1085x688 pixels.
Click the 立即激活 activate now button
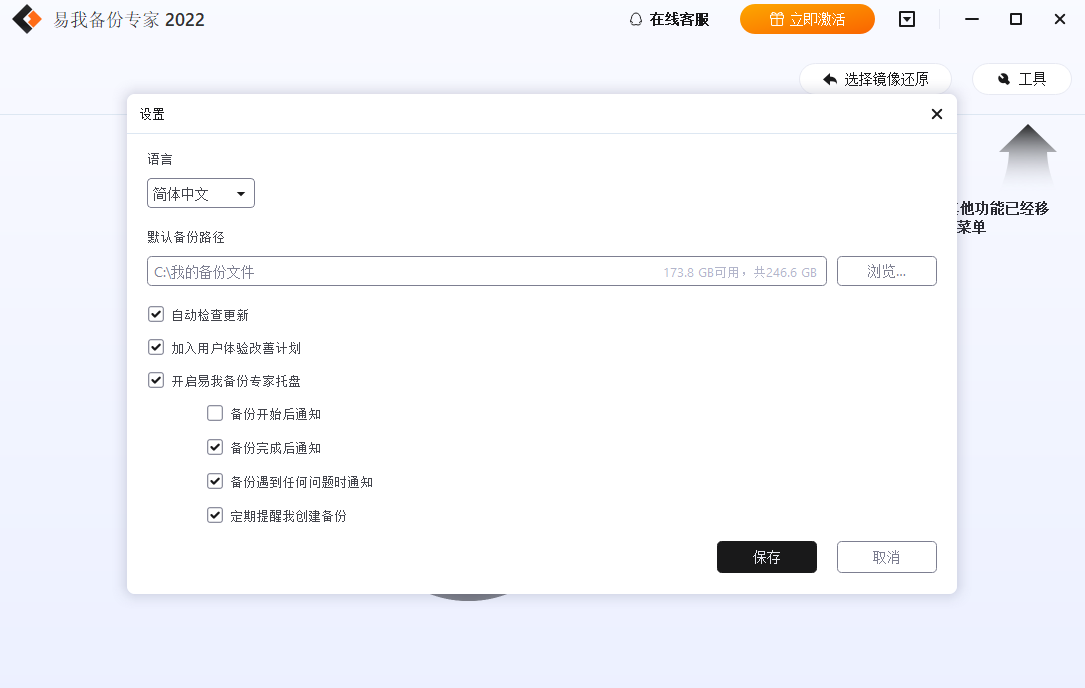point(807,19)
